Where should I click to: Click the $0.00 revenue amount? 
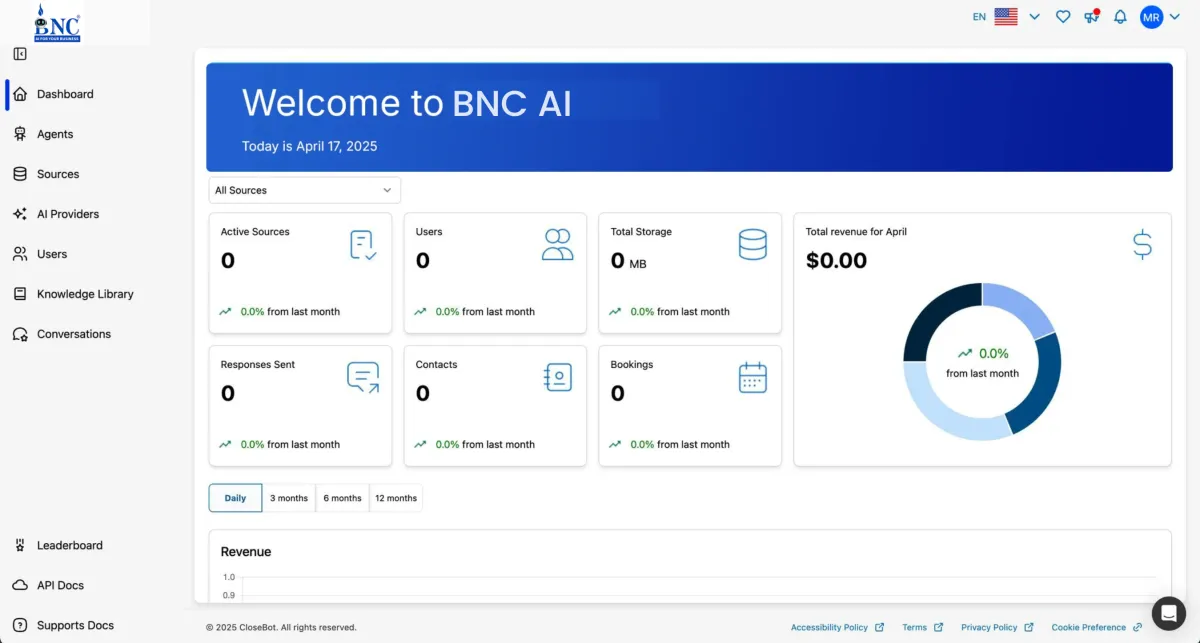coord(836,261)
